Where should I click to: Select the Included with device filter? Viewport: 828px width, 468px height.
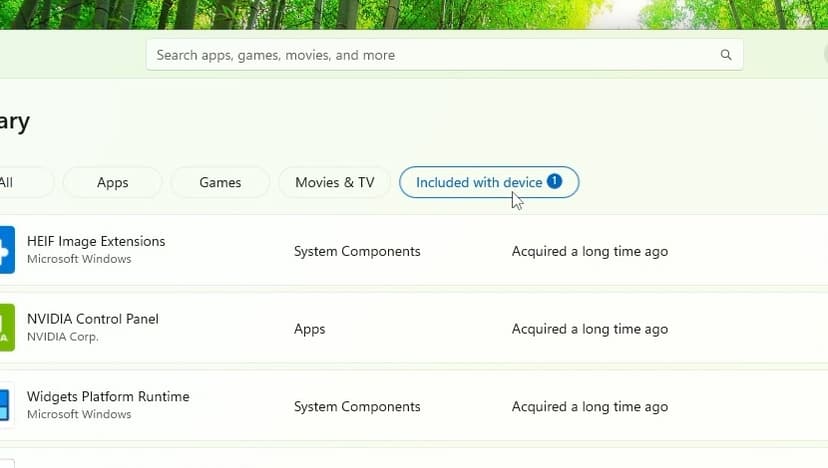coord(478,182)
